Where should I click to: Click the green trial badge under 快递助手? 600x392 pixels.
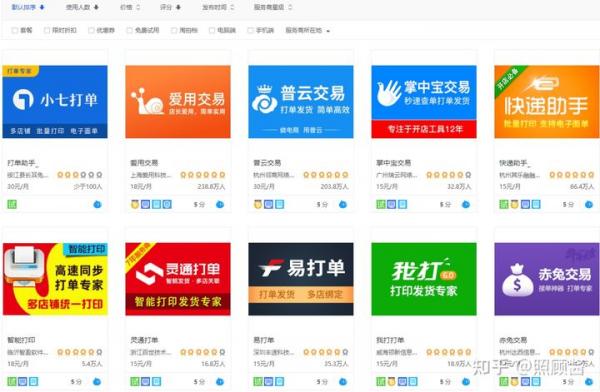pyautogui.click(x=504, y=204)
